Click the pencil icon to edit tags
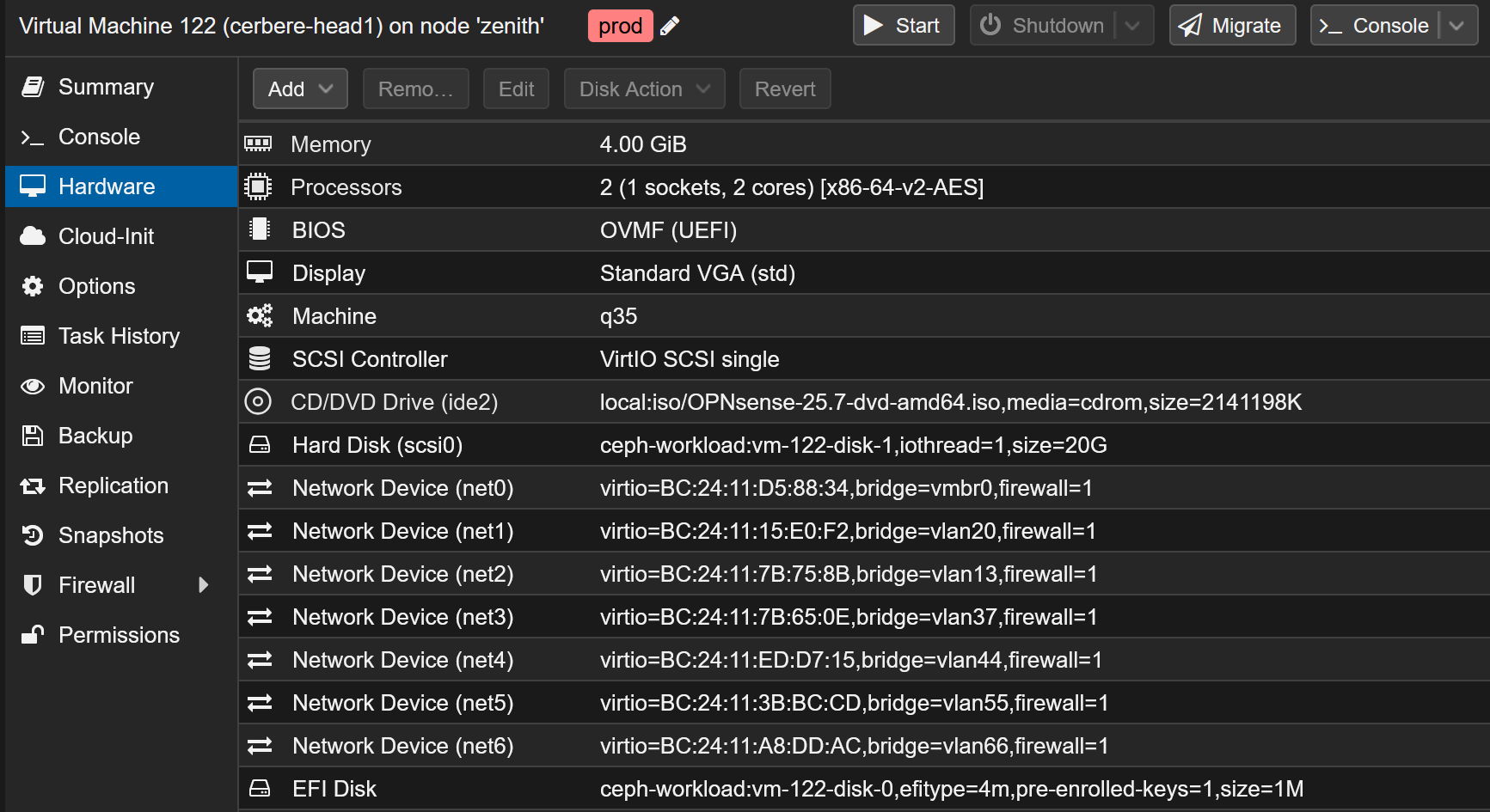1490x812 pixels. tap(670, 26)
